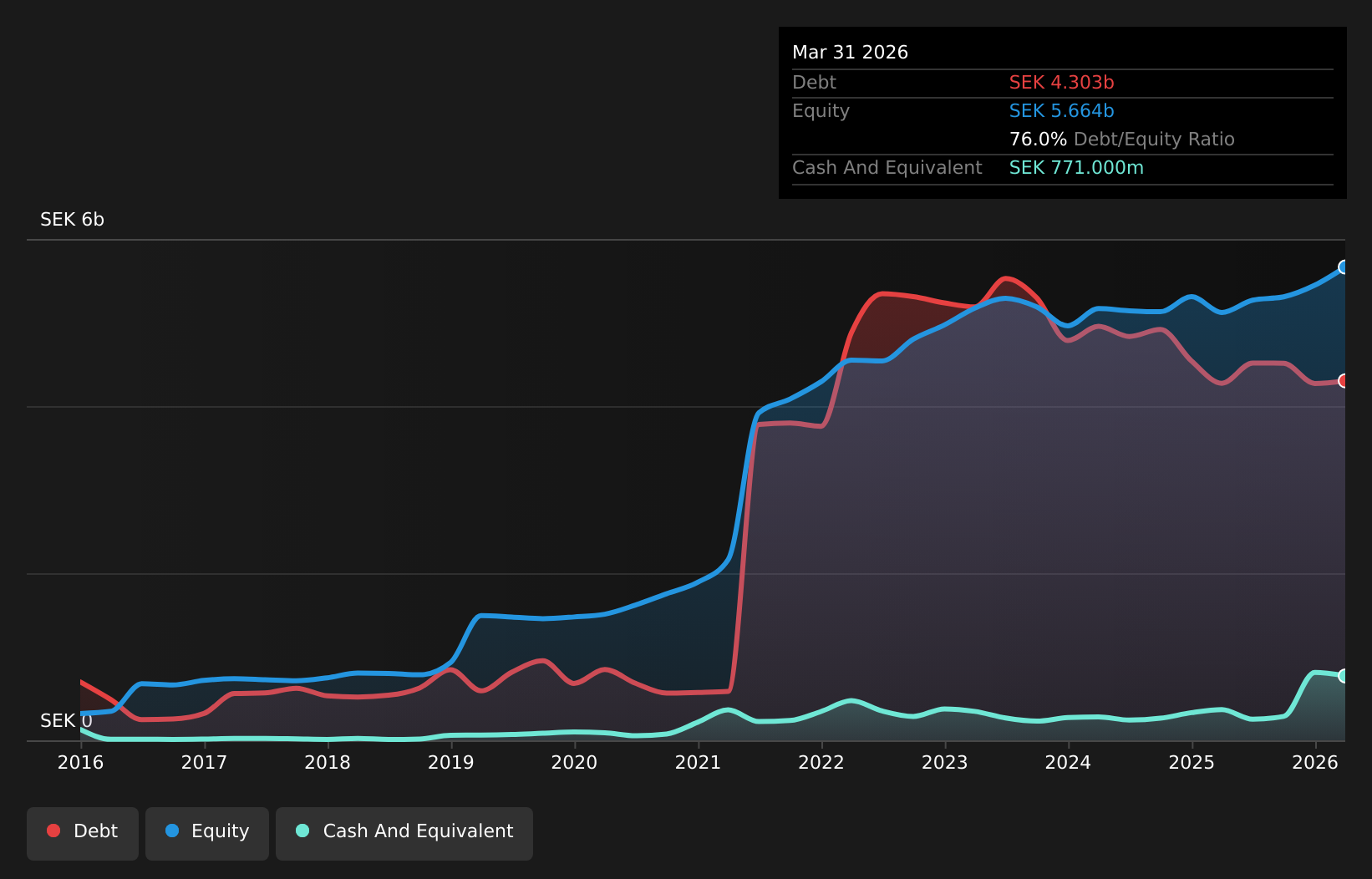Toggle the Debt series legend button
This screenshot has height=879, width=1372.
[83, 833]
